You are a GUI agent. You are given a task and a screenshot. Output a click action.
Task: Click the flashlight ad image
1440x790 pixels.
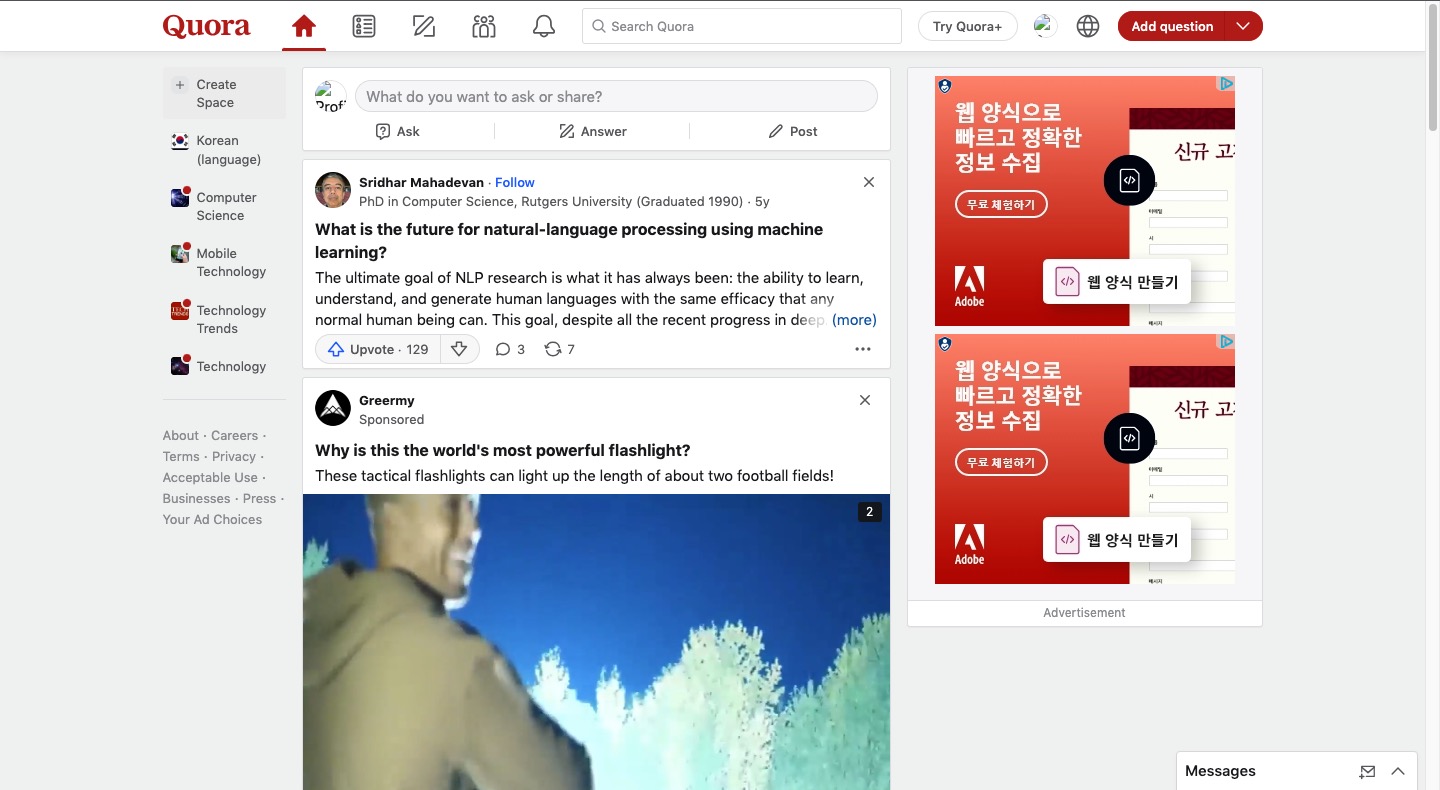(x=596, y=642)
